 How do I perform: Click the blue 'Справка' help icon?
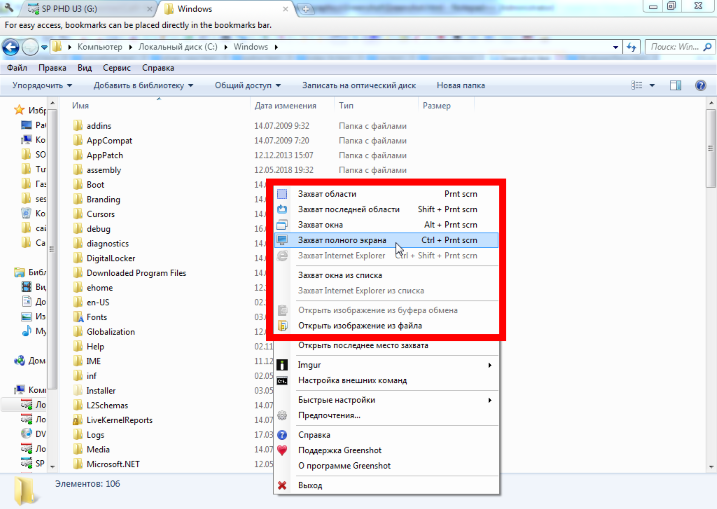[x=282, y=435]
